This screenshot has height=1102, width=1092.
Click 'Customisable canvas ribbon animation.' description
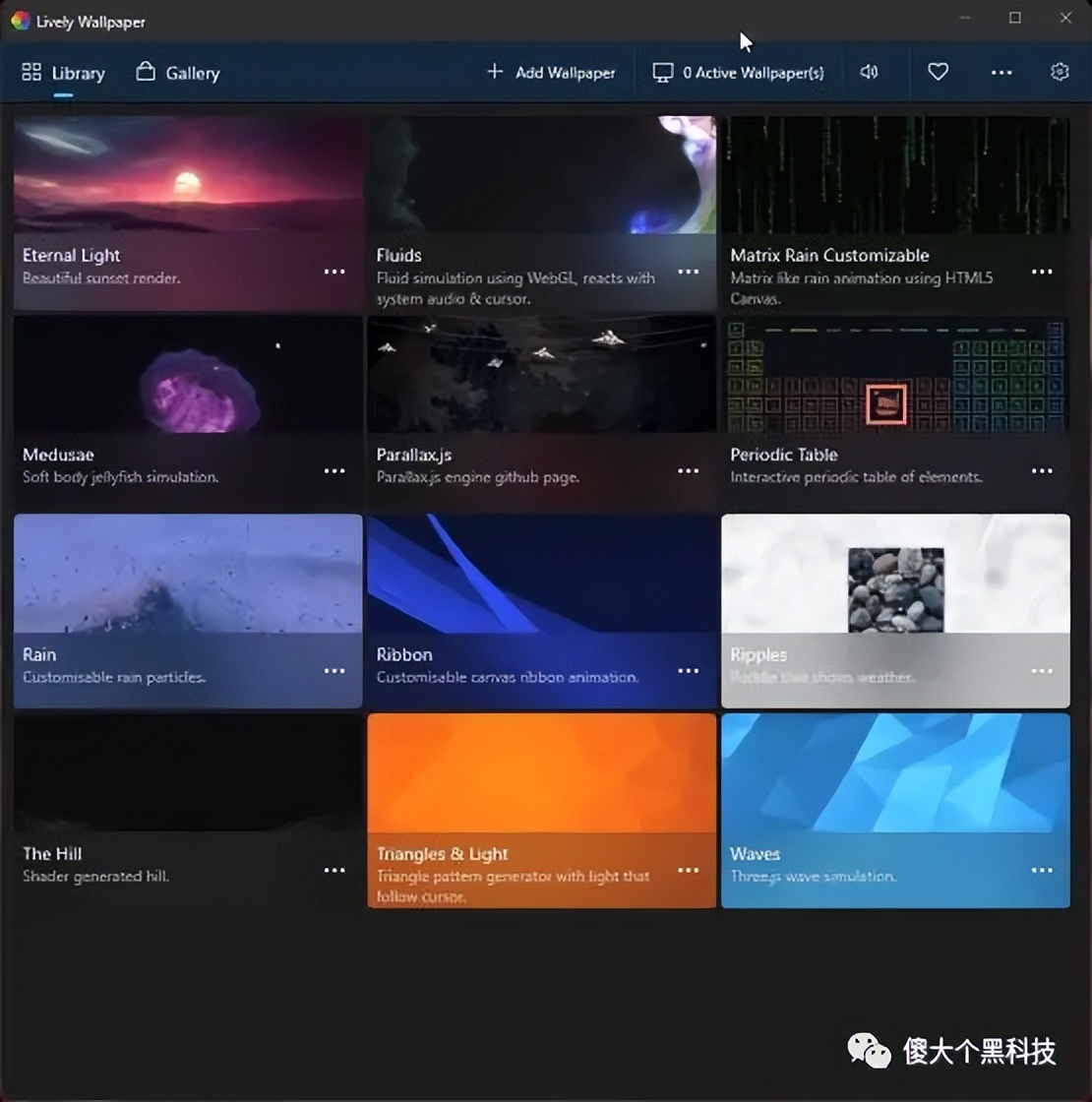pyautogui.click(x=508, y=677)
